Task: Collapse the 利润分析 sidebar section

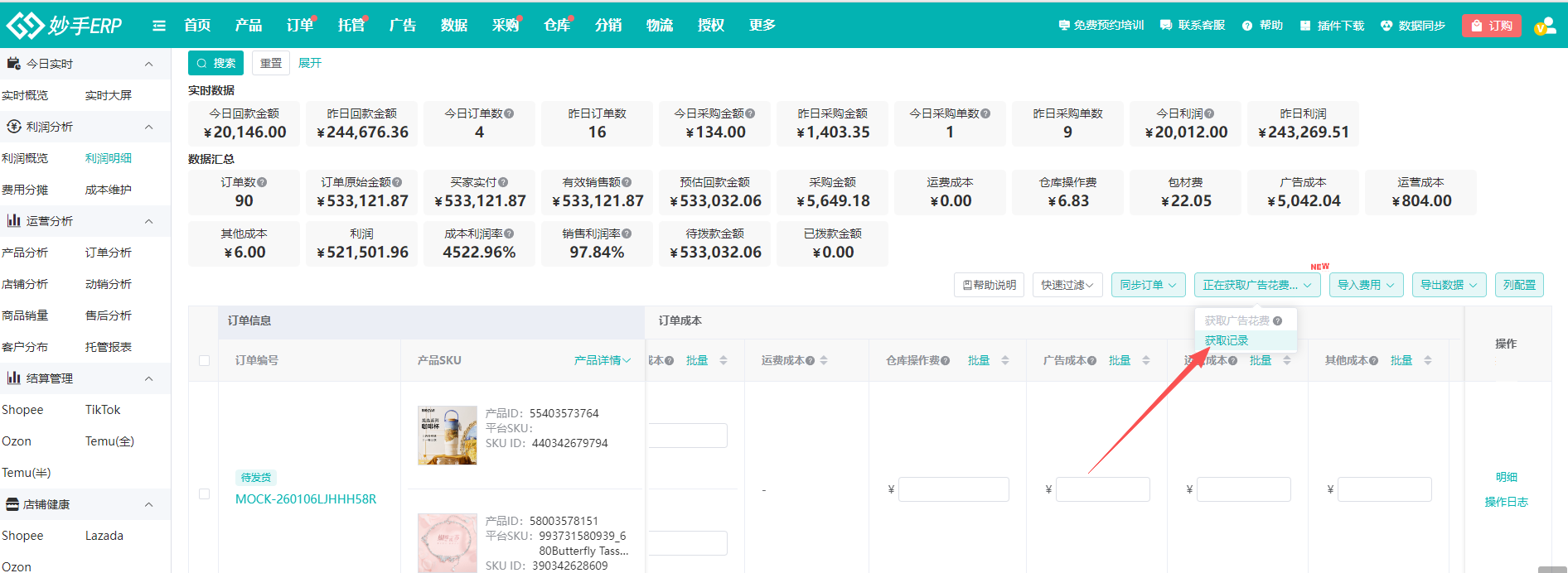Action: point(149,127)
